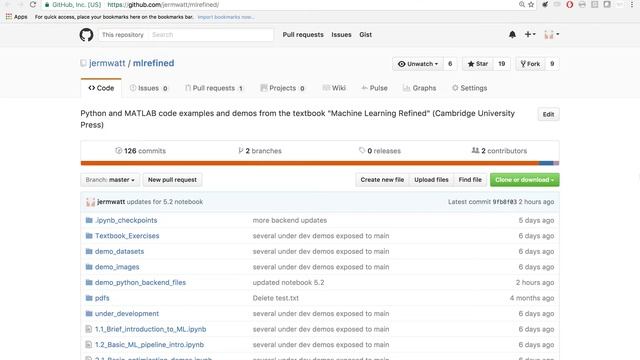Viewport: 640px width, 360px height.
Task: Open the Chrome three-dot menu
Action: [632, 4]
